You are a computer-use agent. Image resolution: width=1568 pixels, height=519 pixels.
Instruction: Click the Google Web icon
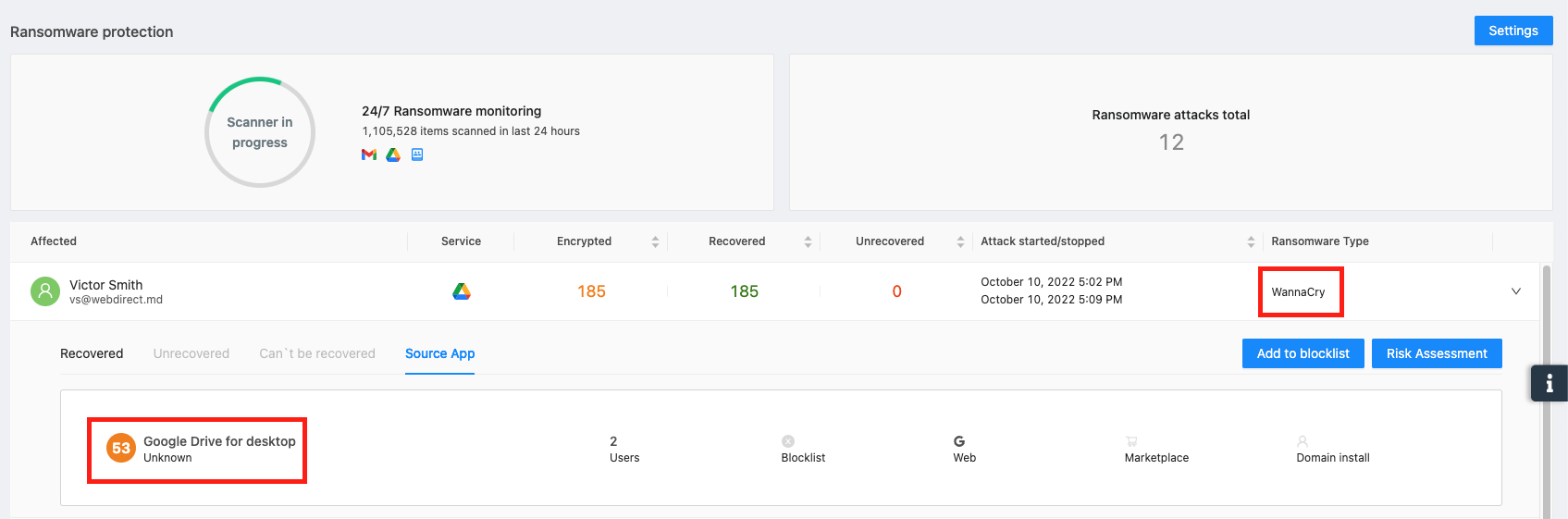(x=959, y=441)
